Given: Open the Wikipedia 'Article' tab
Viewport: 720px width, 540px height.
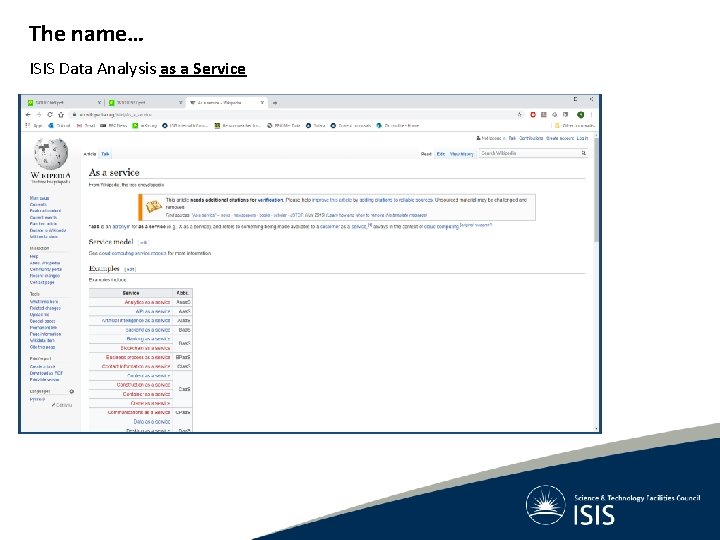Looking at the screenshot, I should [x=90, y=154].
